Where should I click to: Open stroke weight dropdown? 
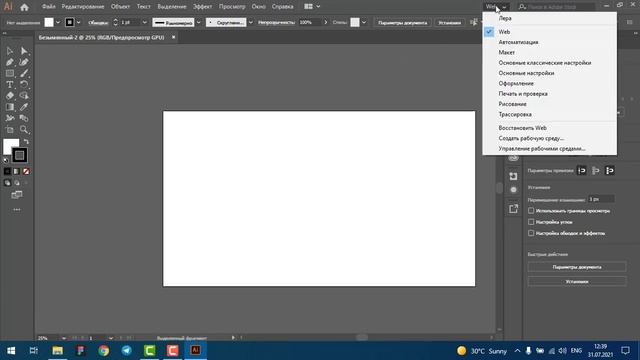pos(144,22)
